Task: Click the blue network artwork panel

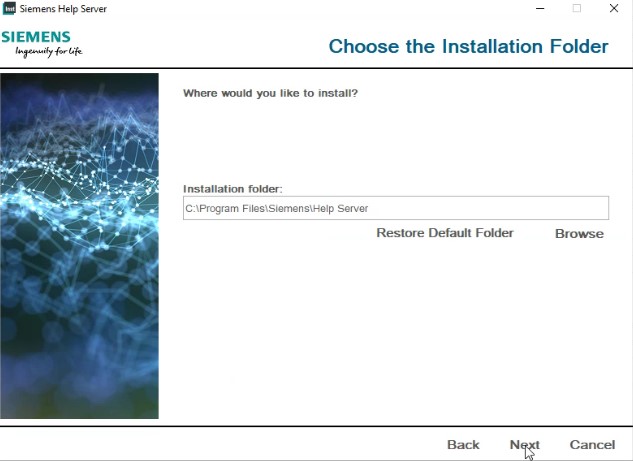Action: pos(80,245)
